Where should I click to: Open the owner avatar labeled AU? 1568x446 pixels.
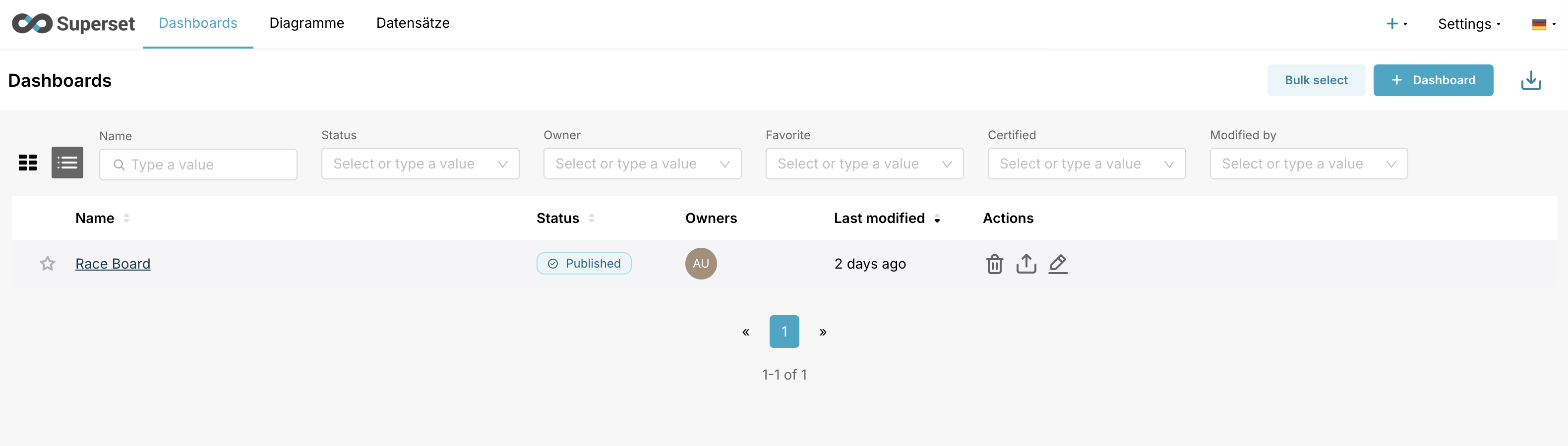pyautogui.click(x=701, y=264)
